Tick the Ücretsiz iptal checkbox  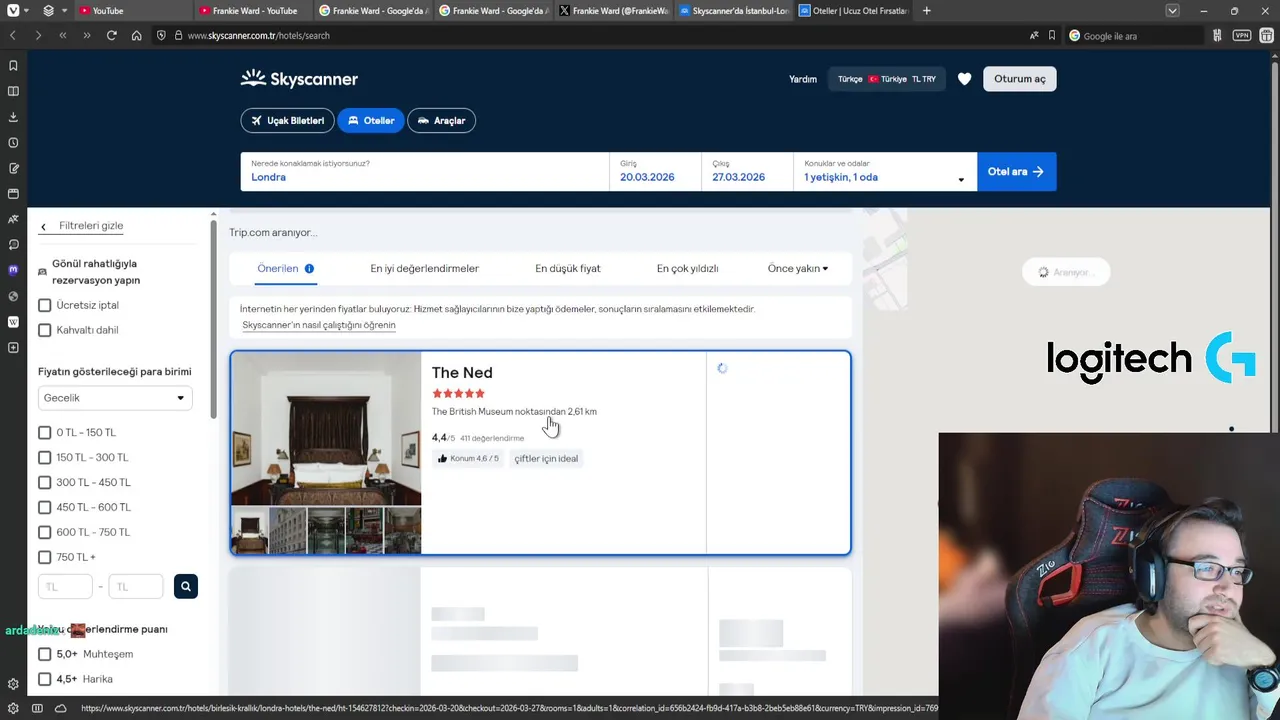[x=44, y=305]
